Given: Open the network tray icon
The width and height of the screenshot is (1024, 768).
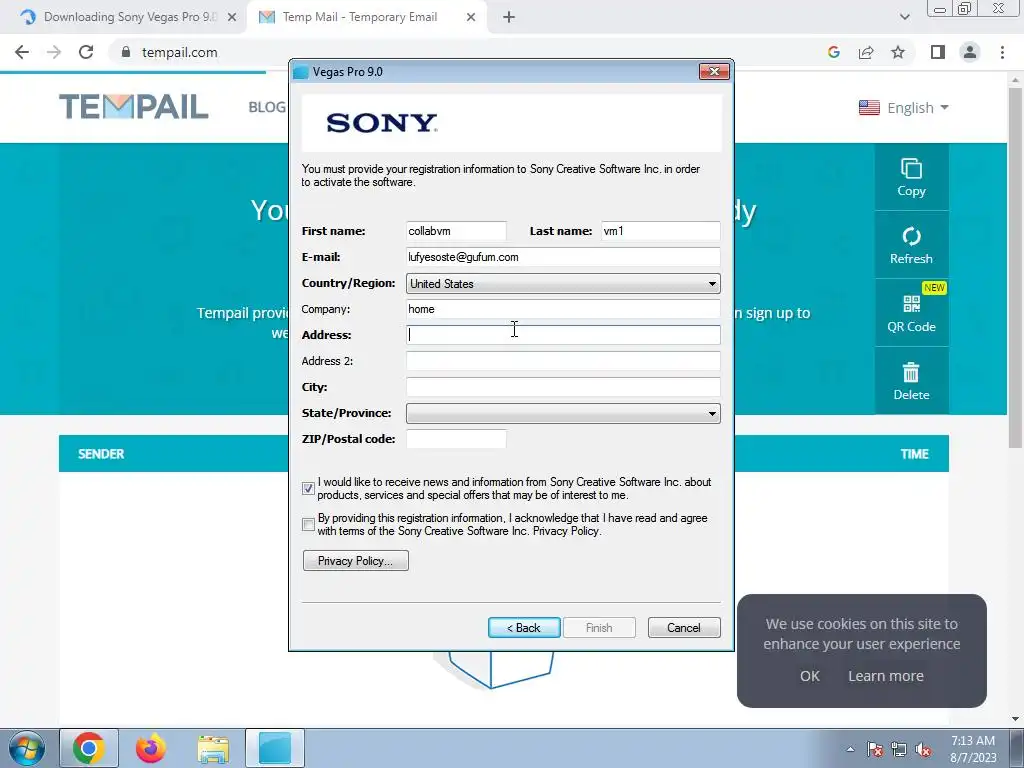Looking at the screenshot, I should (x=899, y=749).
